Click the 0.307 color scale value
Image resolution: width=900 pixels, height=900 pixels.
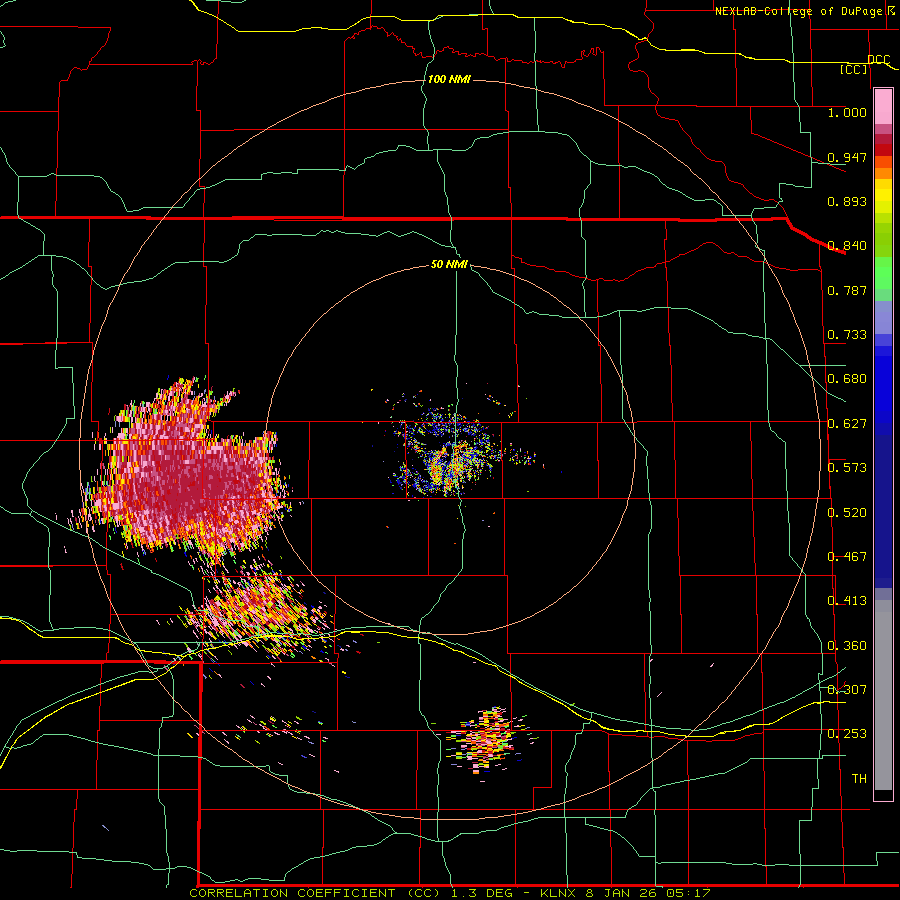pyautogui.click(x=847, y=689)
